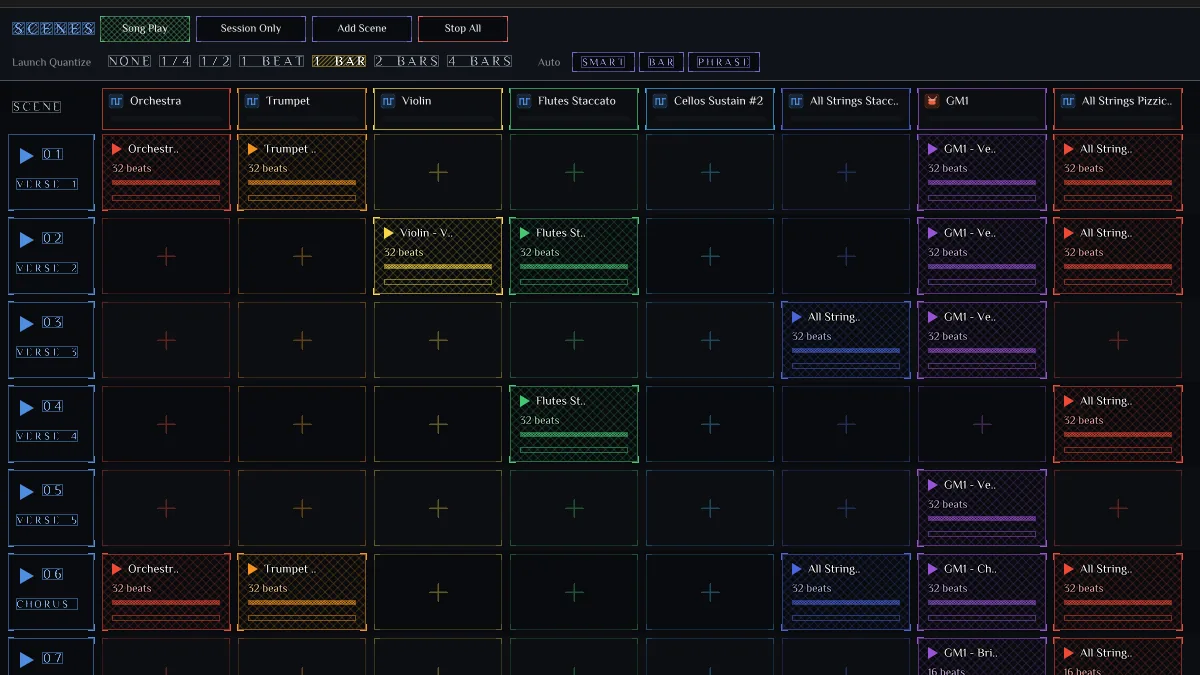Play the Trumpet clip in scene 06 Chorus
Viewport: 1200px width, 675px height.
coord(253,569)
